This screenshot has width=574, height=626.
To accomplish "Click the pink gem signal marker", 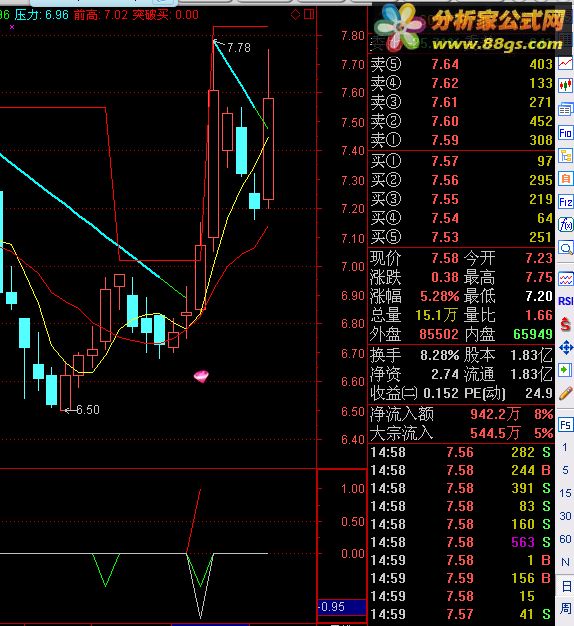I will pos(201,376).
